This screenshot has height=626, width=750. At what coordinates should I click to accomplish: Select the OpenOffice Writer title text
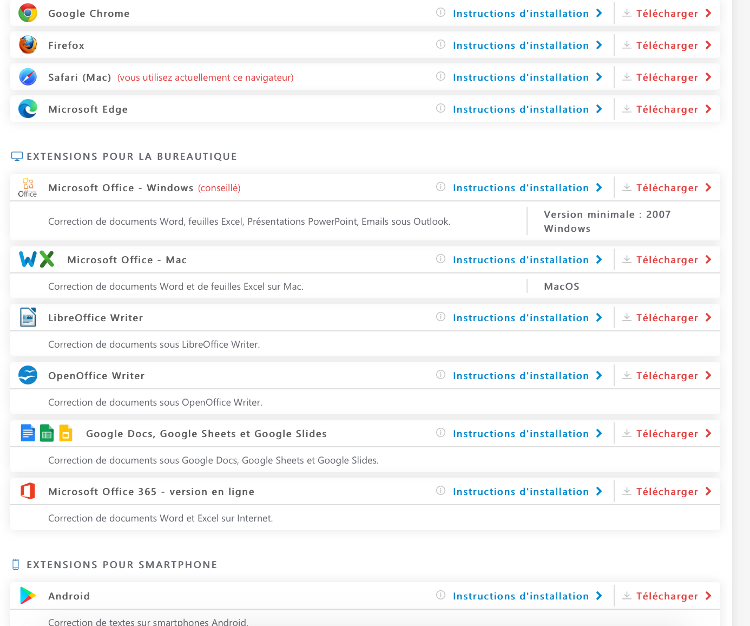tap(96, 375)
